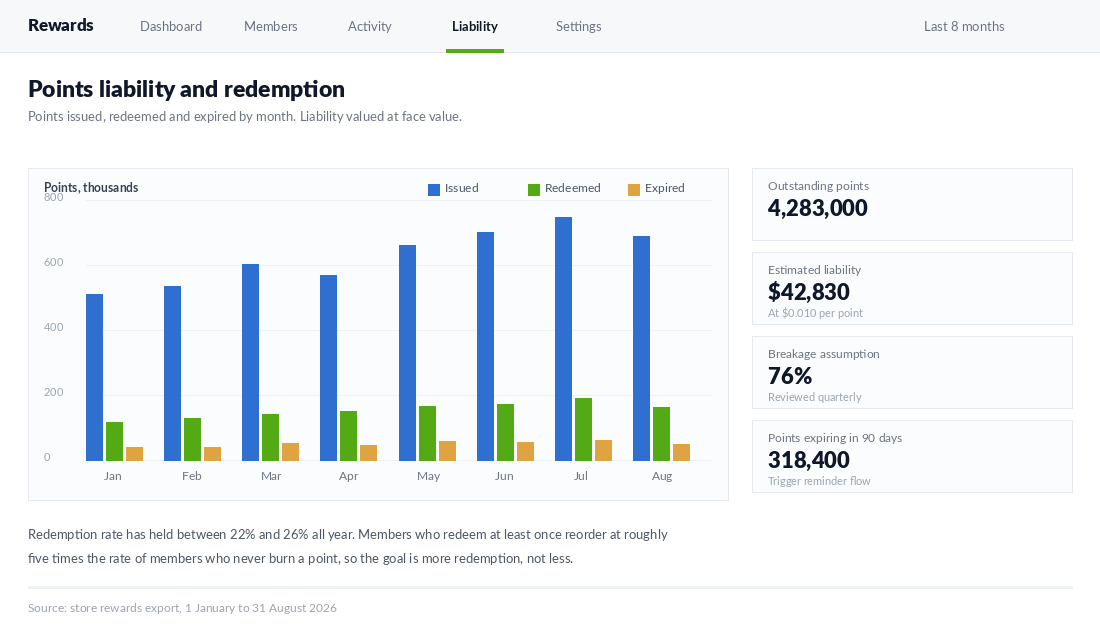Click the Points liability and redemption heading
1100x640 pixels.
pos(187,89)
